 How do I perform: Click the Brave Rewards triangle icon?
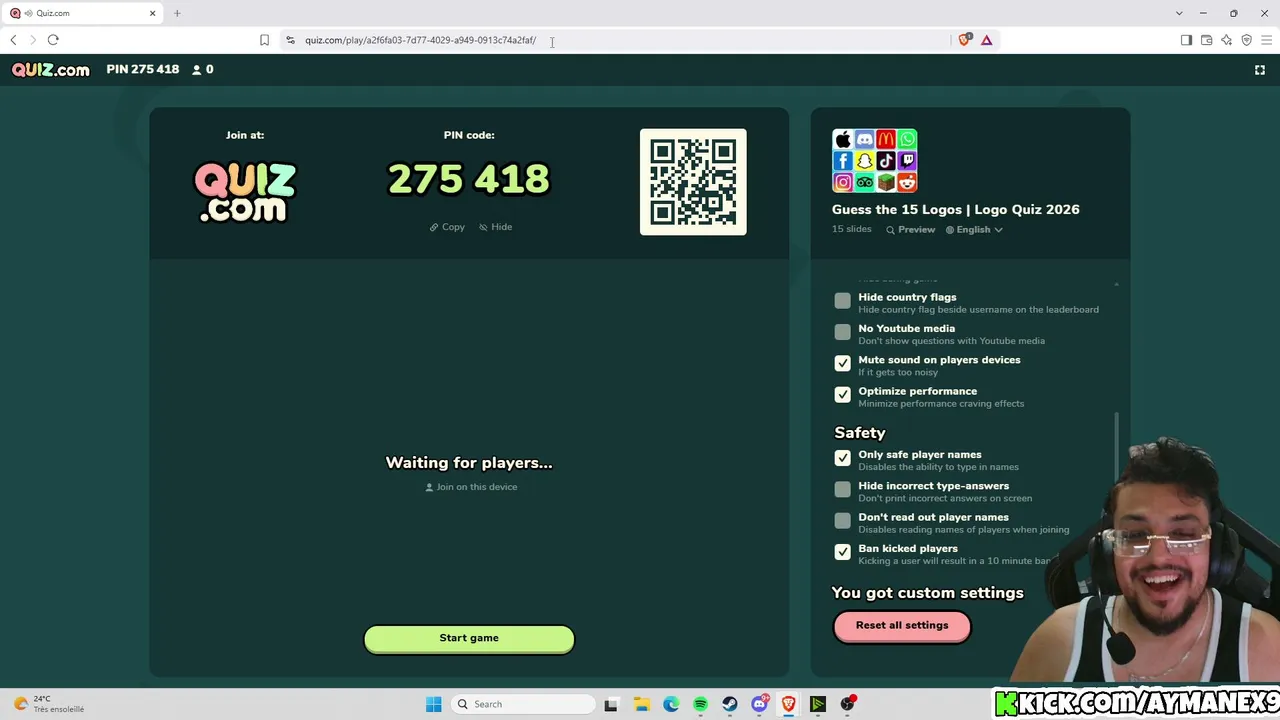point(986,40)
